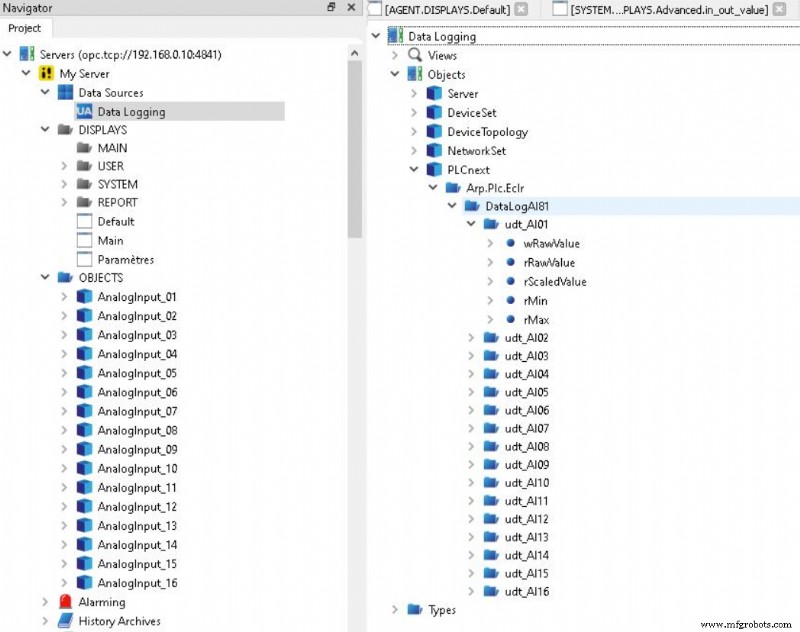Select the Alarming icon in Navigator
This screenshot has width=800, height=632.
tap(63, 602)
